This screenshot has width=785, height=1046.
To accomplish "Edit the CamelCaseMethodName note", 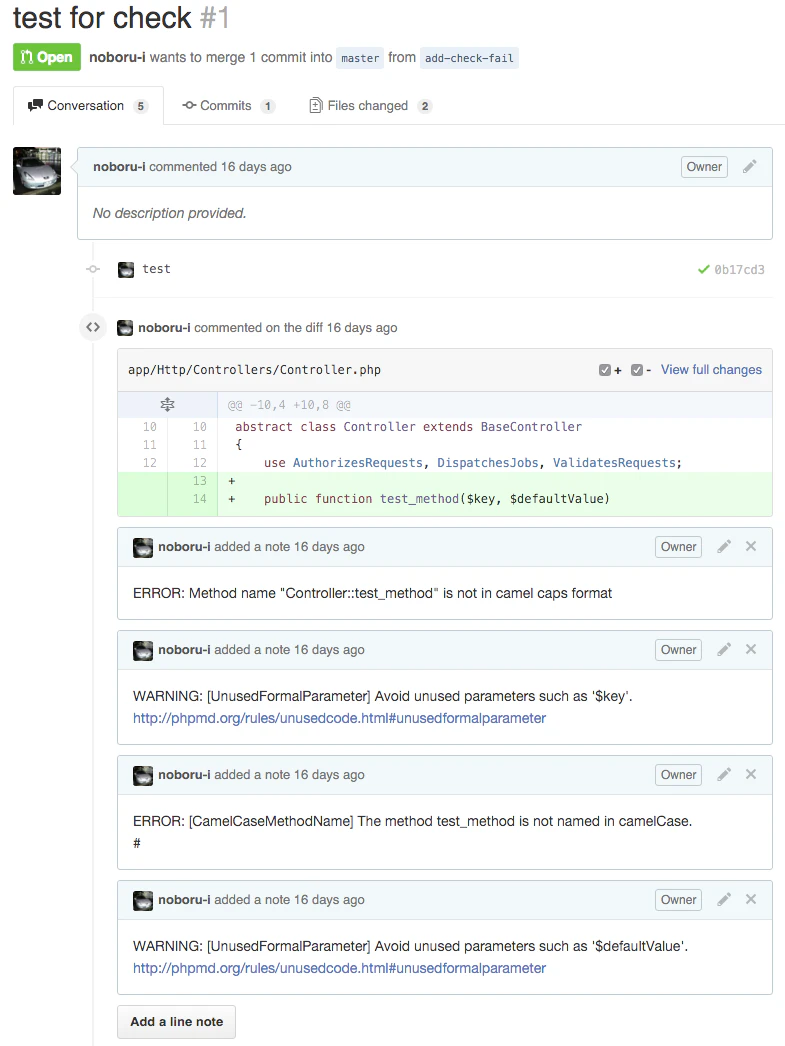I will click(x=724, y=774).
